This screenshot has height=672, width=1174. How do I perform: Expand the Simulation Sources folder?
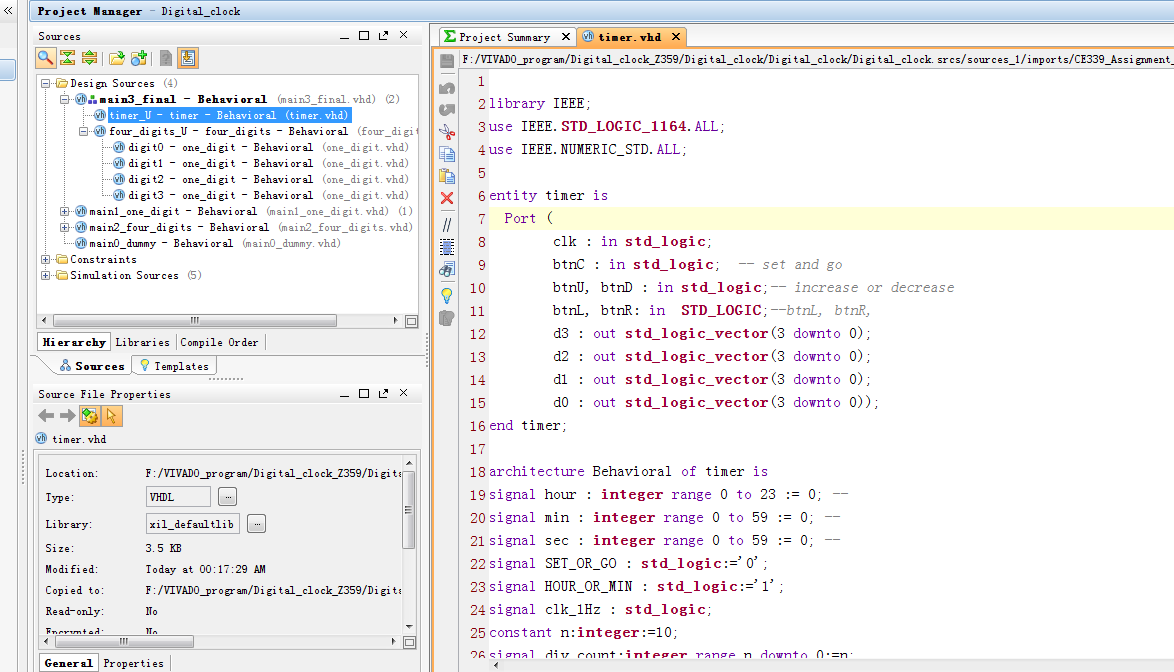[x=46, y=276]
